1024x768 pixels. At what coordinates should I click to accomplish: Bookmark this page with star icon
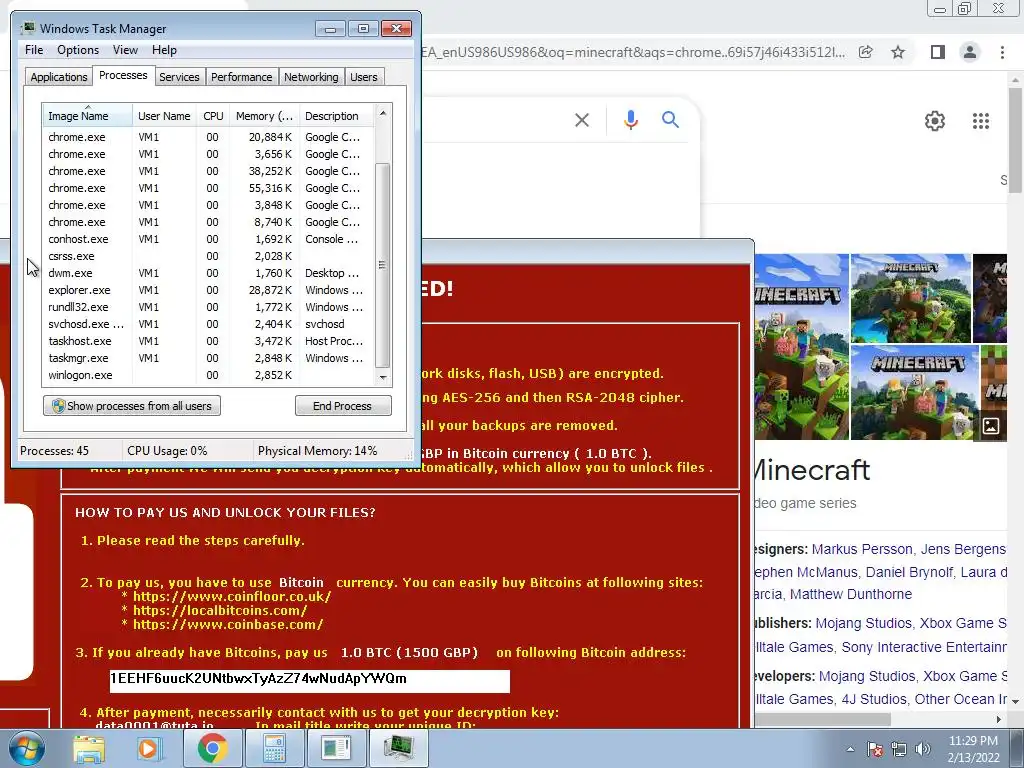point(898,52)
